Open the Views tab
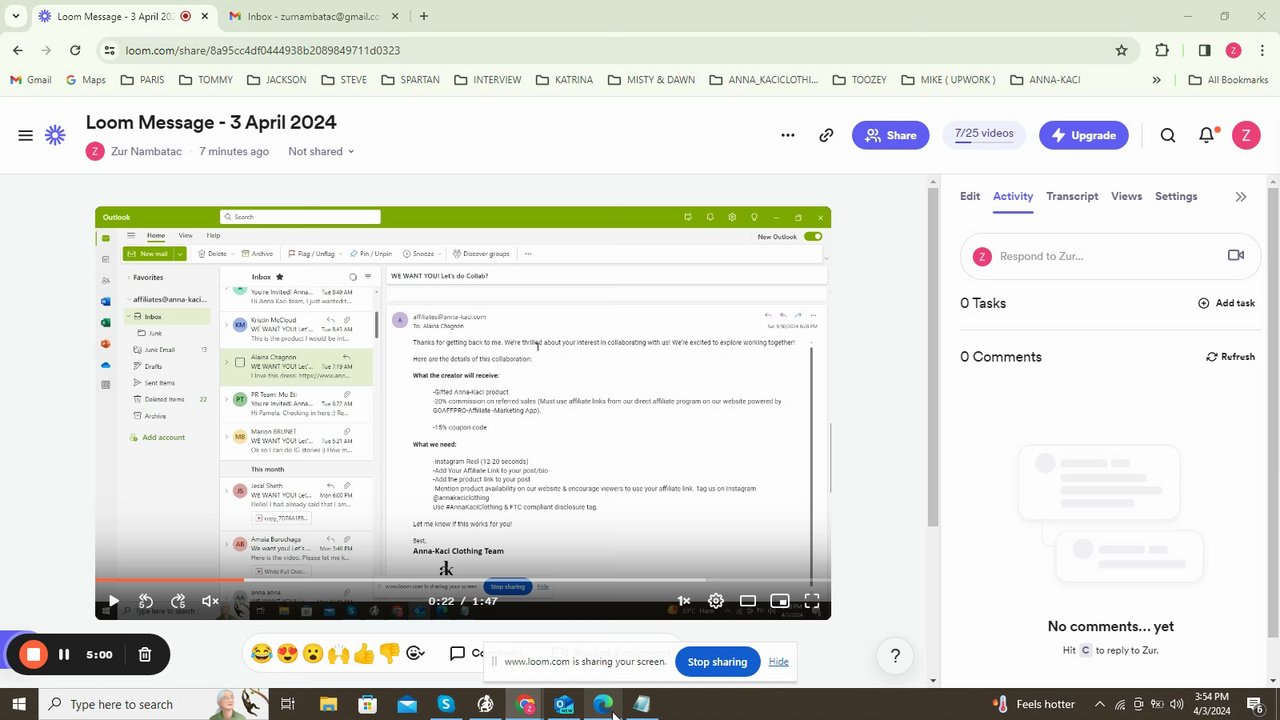The height and width of the screenshot is (720, 1280). click(x=1126, y=196)
